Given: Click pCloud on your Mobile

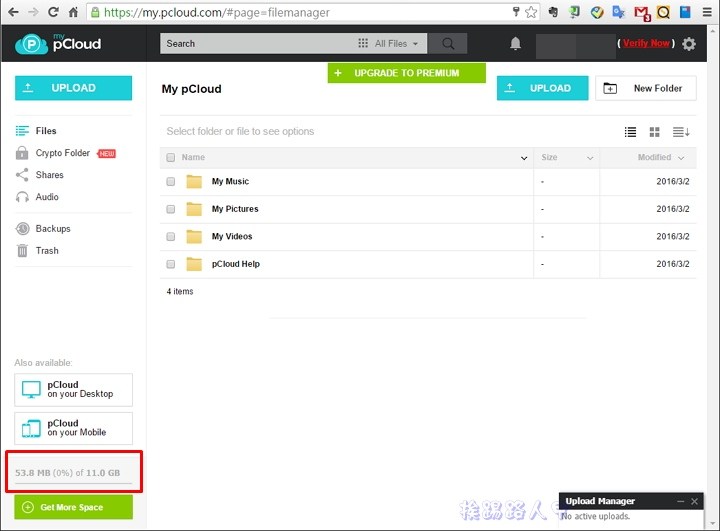Looking at the screenshot, I should click(73, 428).
